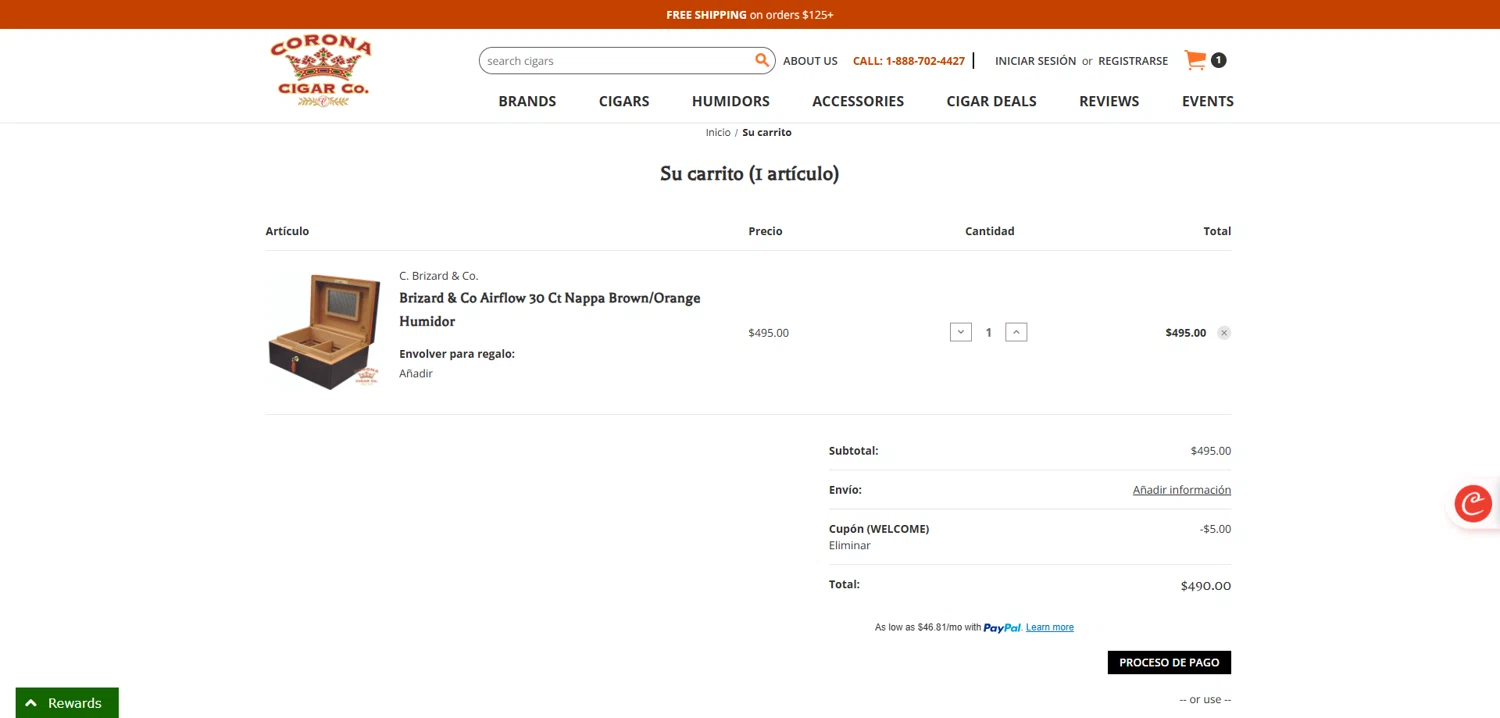The width and height of the screenshot is (1500, 718).
Task: Go to the Events page
Action: (1208, 101)
